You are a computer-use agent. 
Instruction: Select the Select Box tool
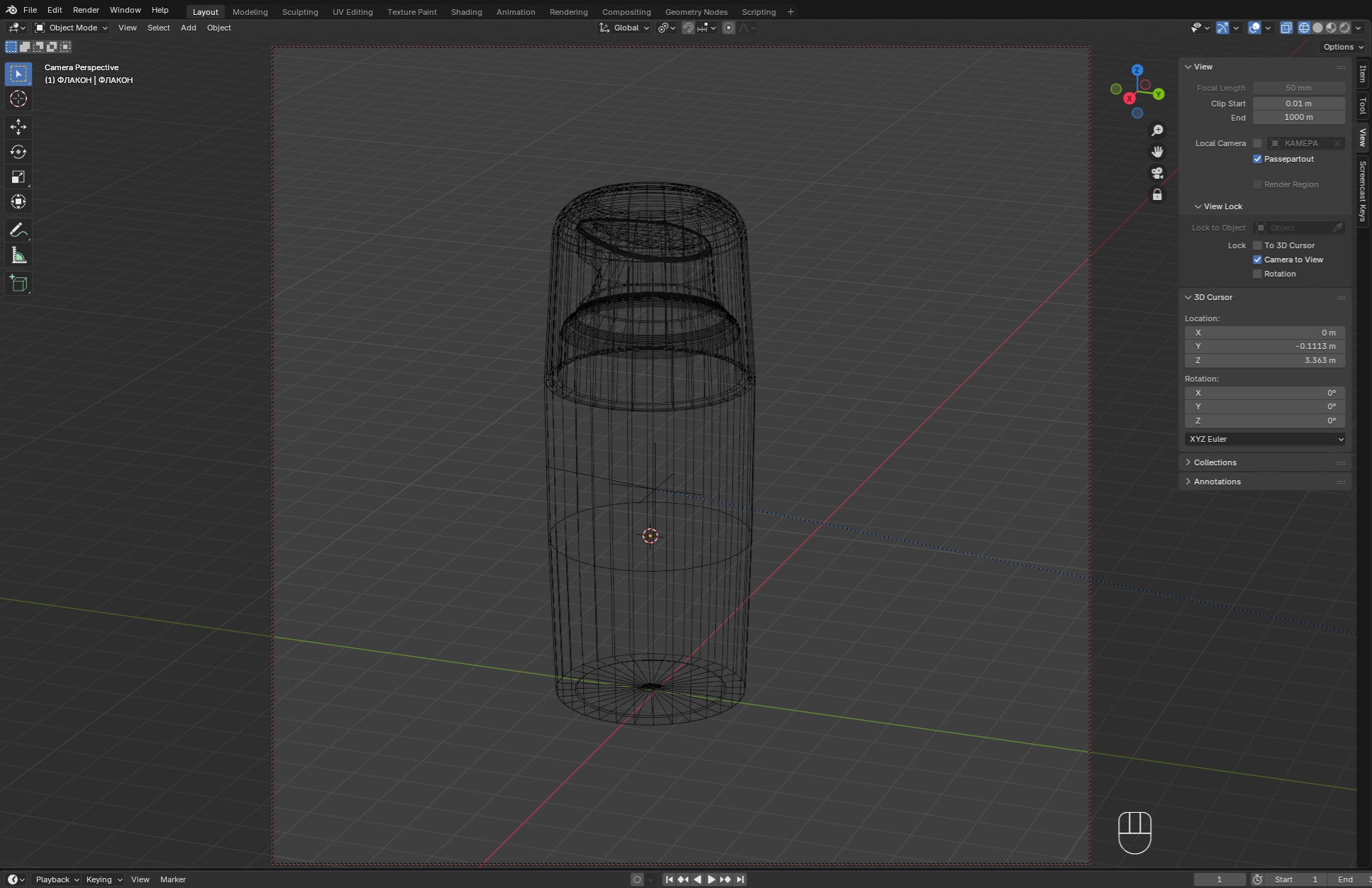pos(18,74)
